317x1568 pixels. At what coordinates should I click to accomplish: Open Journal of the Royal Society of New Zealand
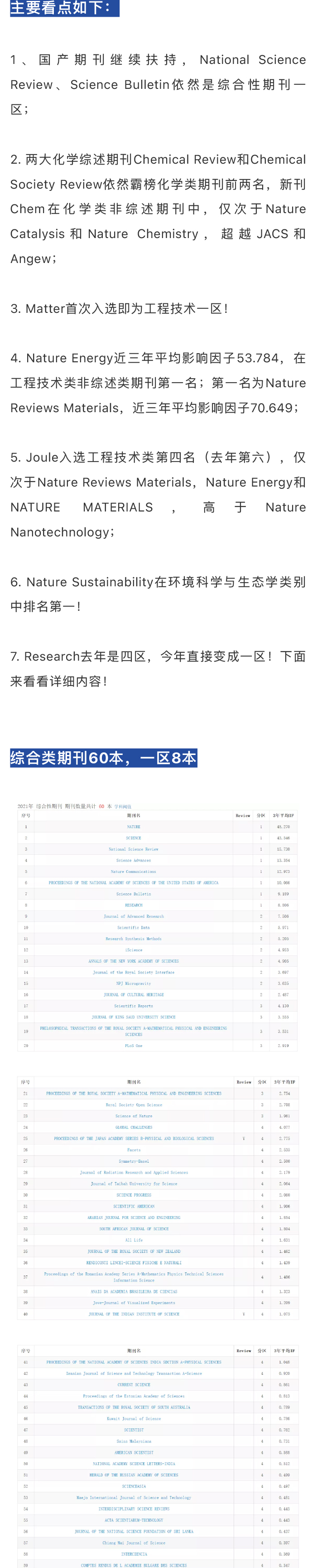pos(134,1251)
